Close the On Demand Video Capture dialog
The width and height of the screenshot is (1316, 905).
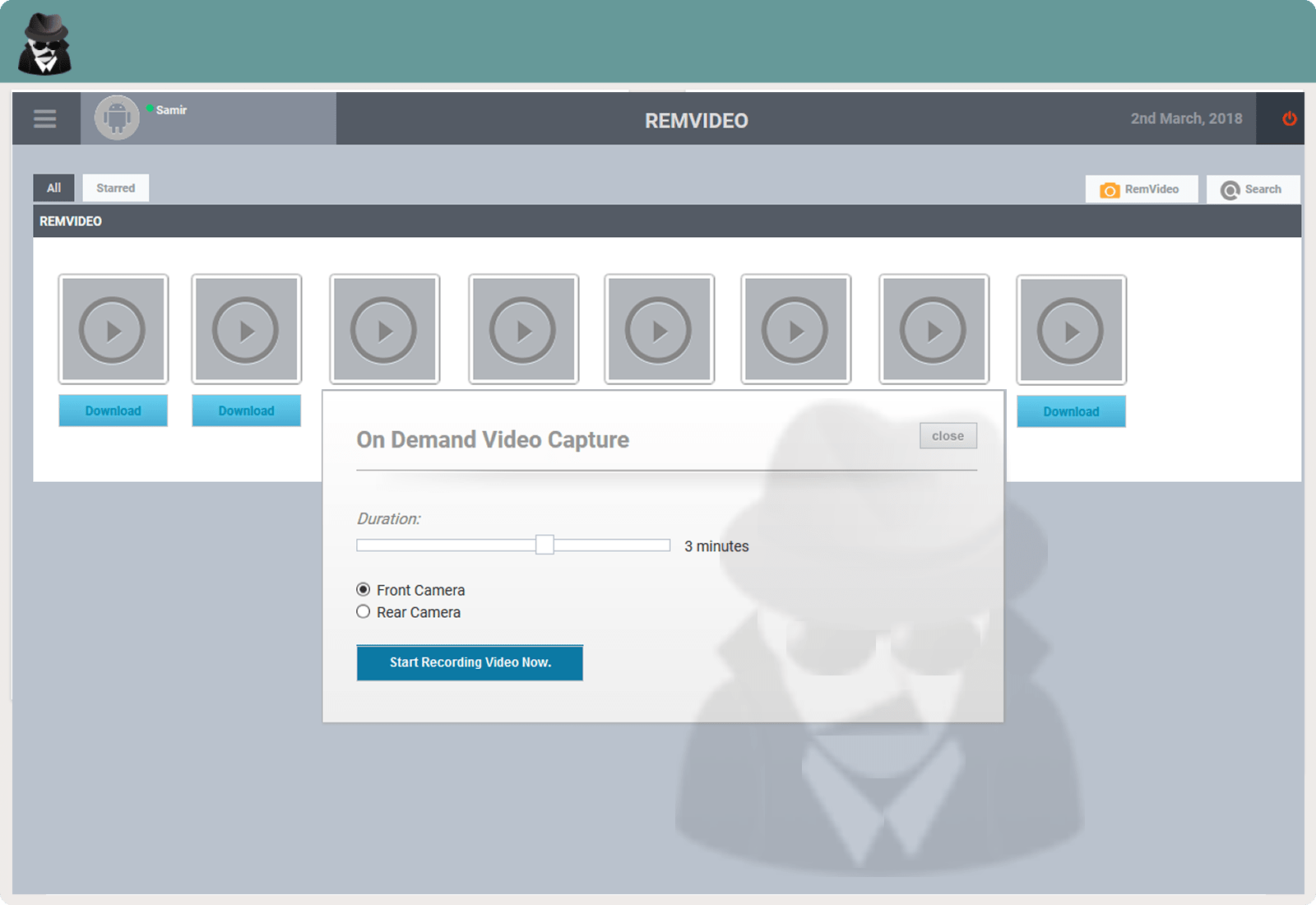point(948,436)
